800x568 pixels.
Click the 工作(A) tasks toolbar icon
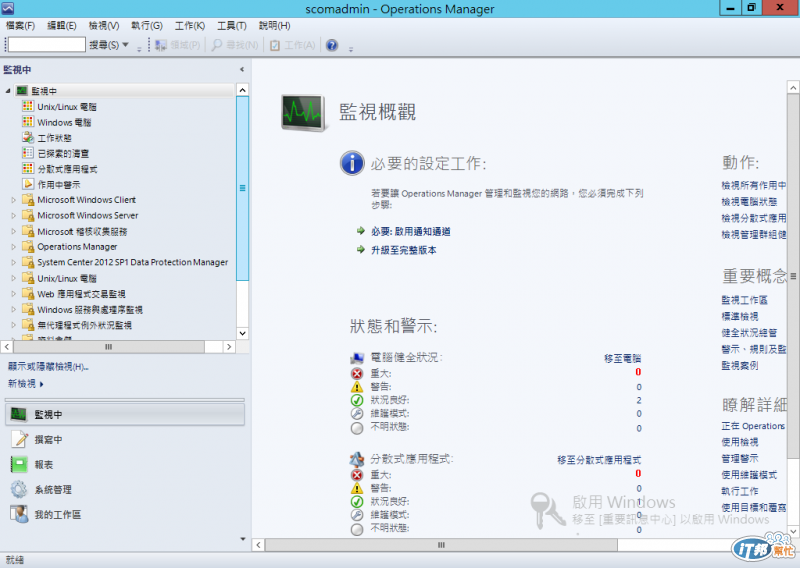point(274,45)
